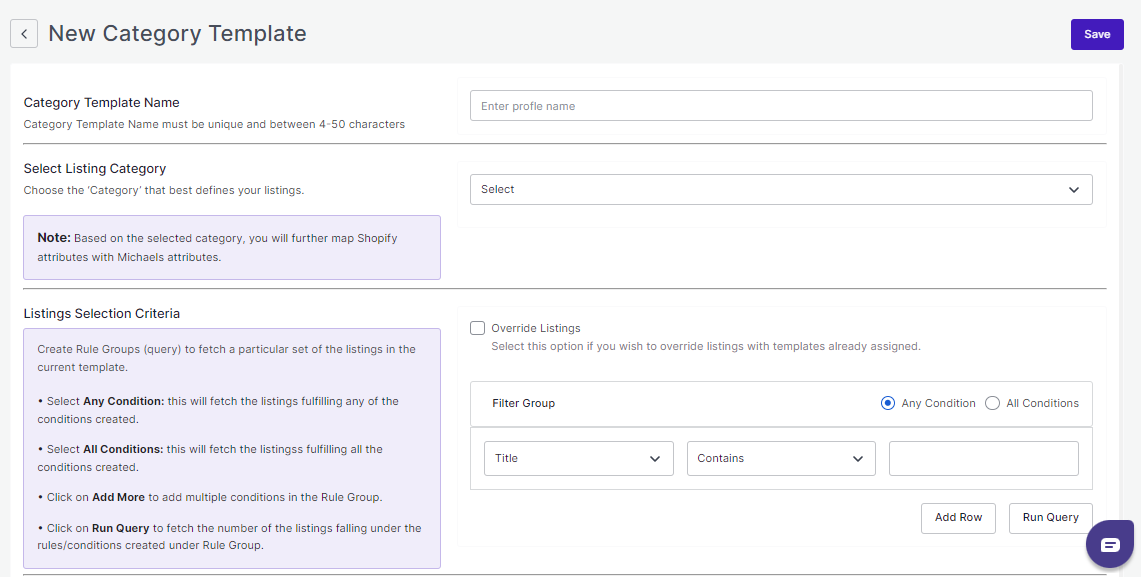Click the Note box about Michaels attributes

(231, 247)
